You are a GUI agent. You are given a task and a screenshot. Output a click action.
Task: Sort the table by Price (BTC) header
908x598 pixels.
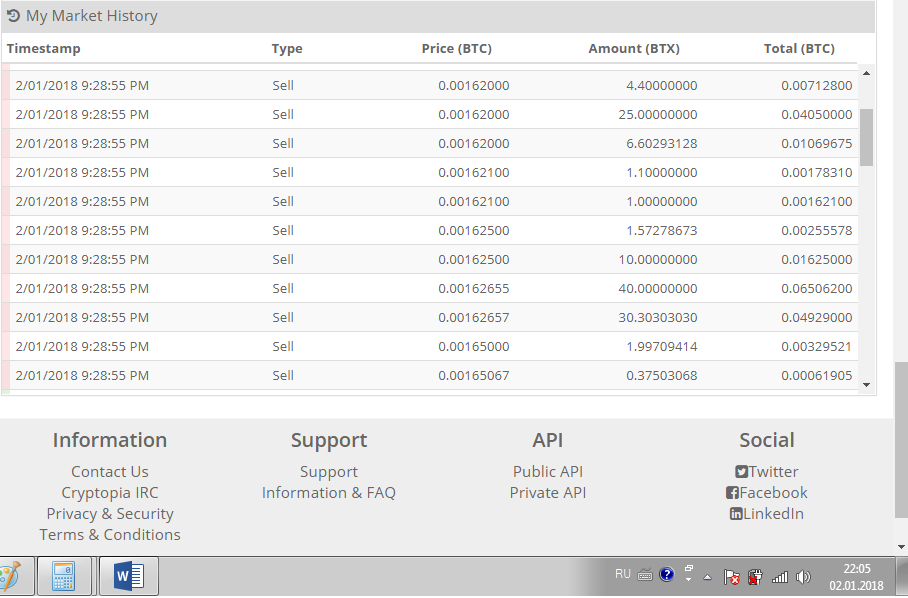pyautogui.click(x=456, y=49)
